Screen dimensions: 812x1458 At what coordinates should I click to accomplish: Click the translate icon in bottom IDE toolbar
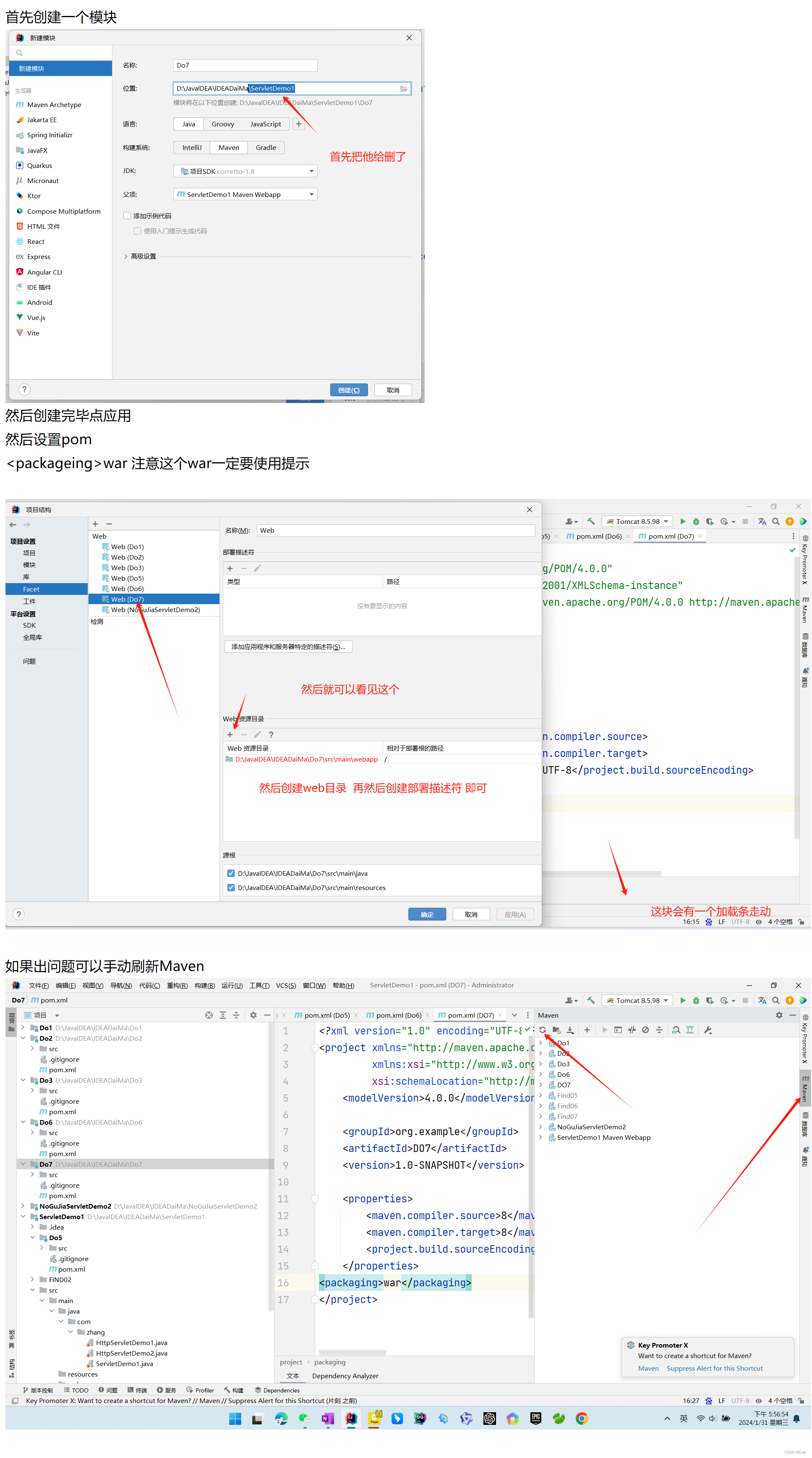[x=762, y=1001]
